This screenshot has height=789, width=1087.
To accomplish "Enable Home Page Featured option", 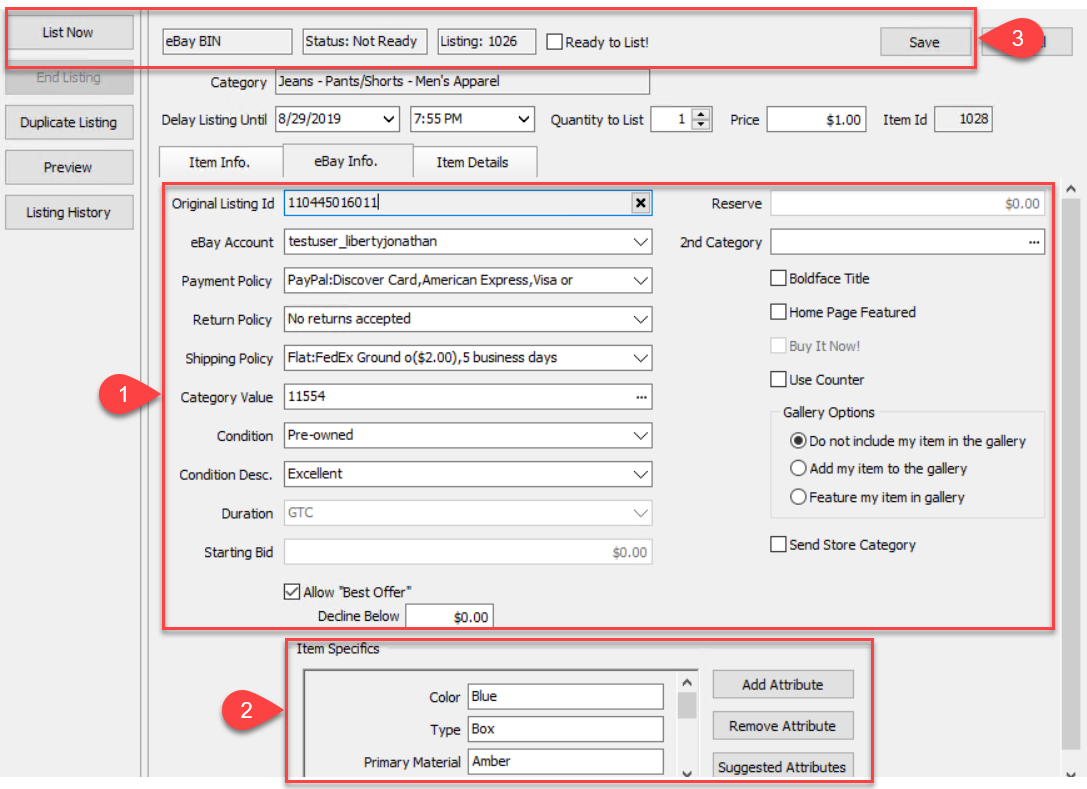I will 779,312.
